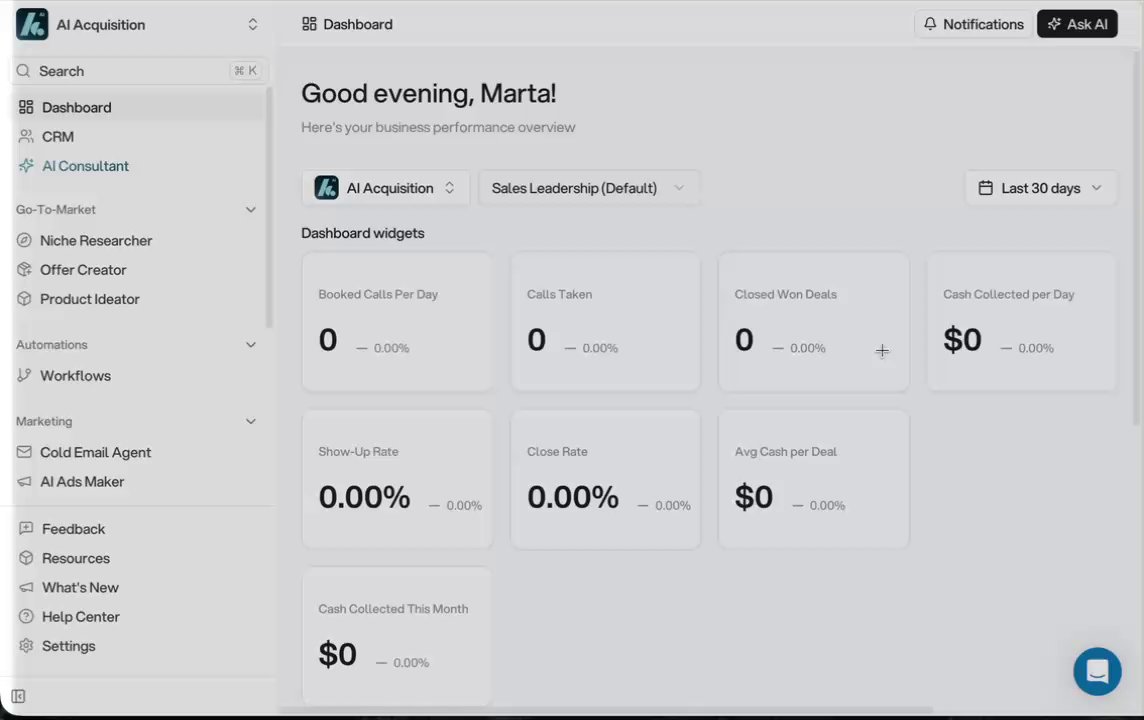The height and width of the screenshot is (720, 1144).
Task: Select the Show-Up Rate widget
Action: click(x=397, y=479)
